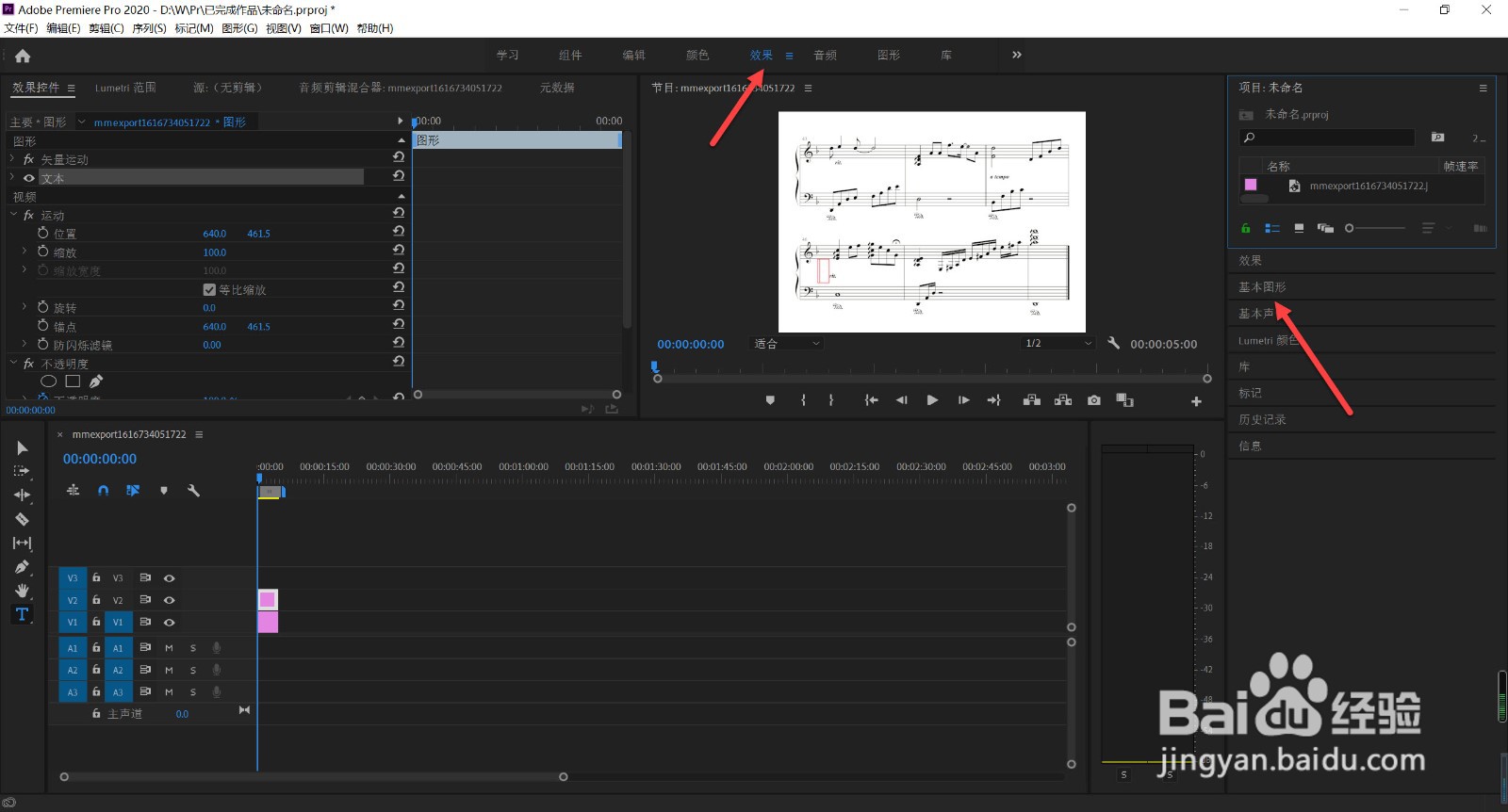Select the Pen tool in toolbar
This screenshot has width=1508, height=812.
(x=22, y=567)
